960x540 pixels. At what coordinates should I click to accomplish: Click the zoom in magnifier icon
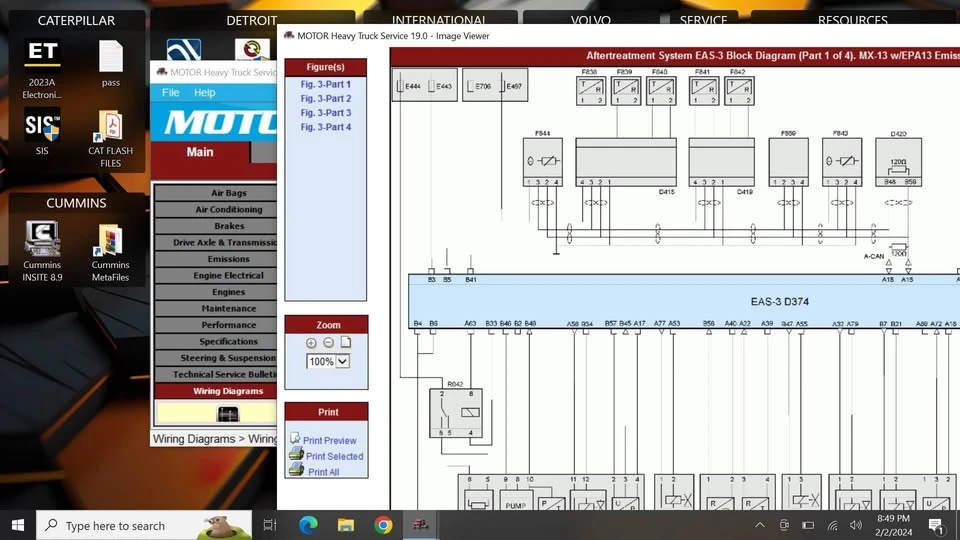click(x=311, y=343)
